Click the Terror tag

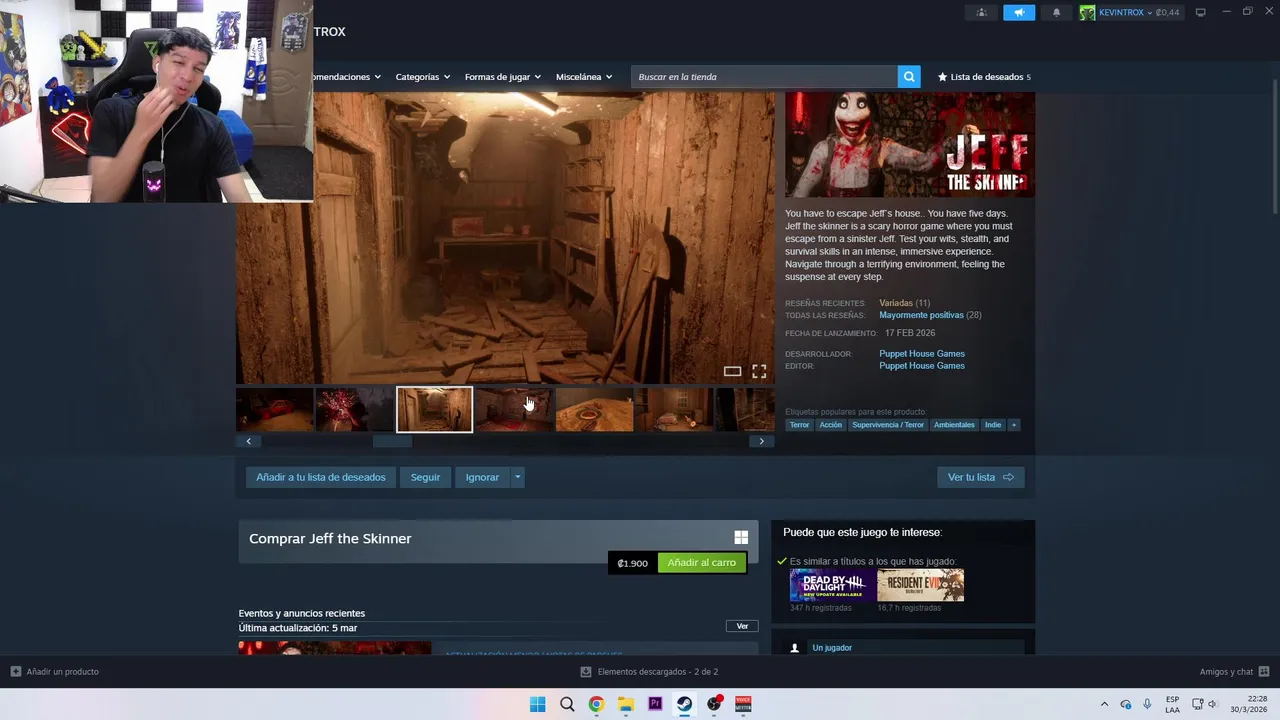pos(799,425)
